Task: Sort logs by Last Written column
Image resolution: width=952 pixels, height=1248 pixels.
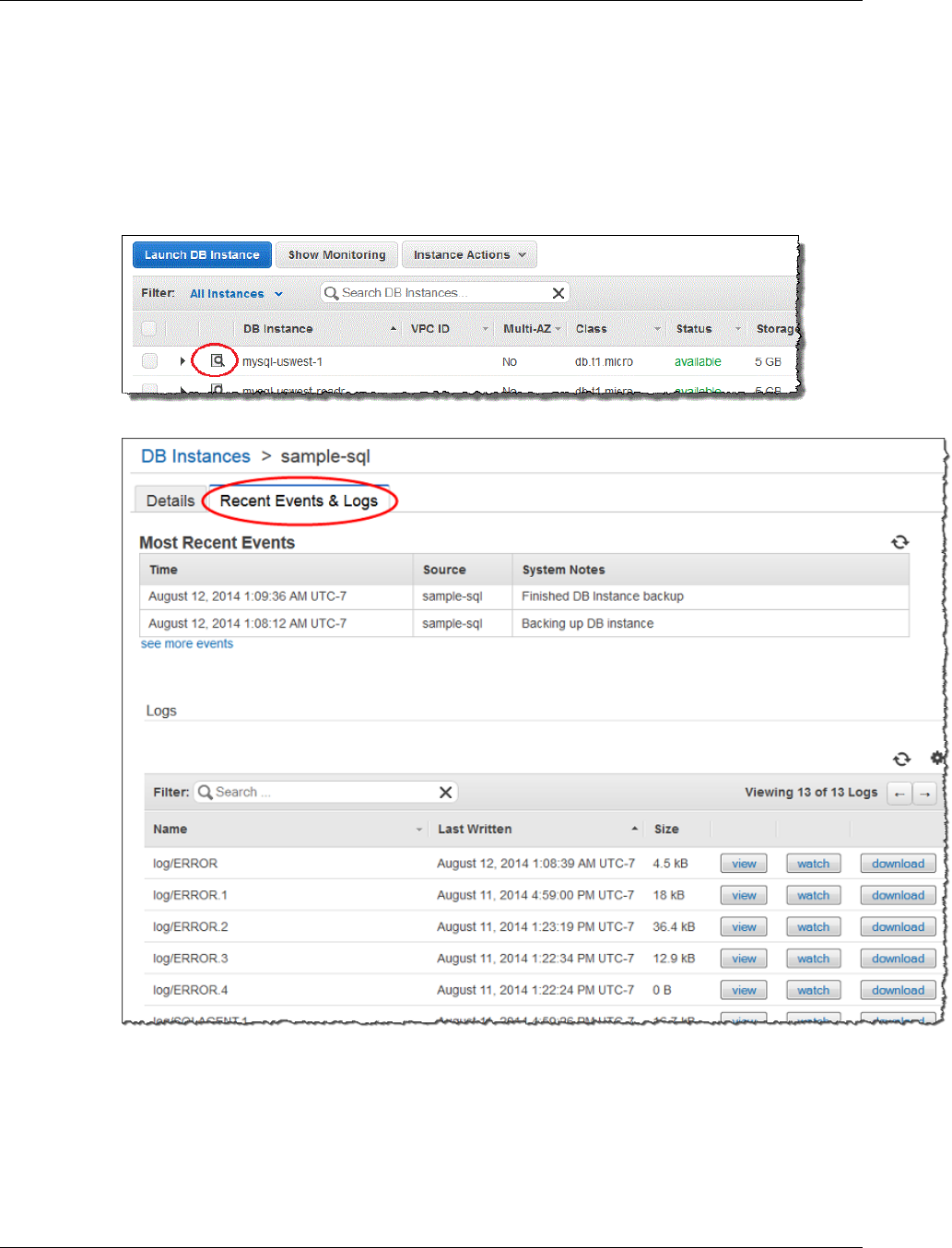Action: click(475, 829)
